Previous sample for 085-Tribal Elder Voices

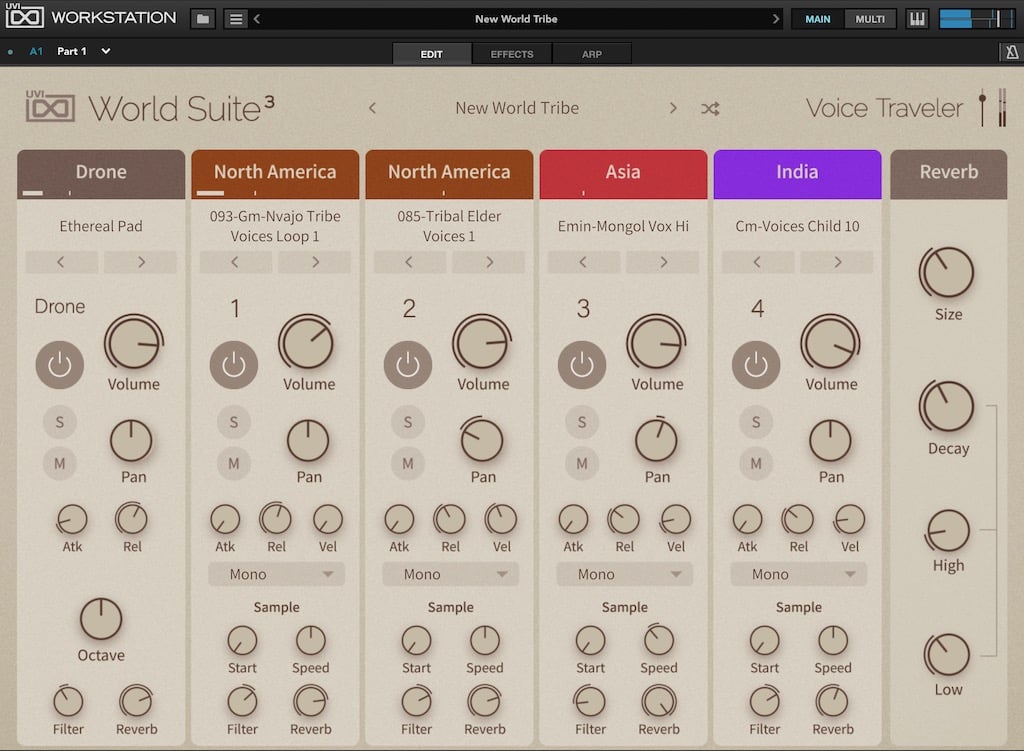click(x=409, y=262)
